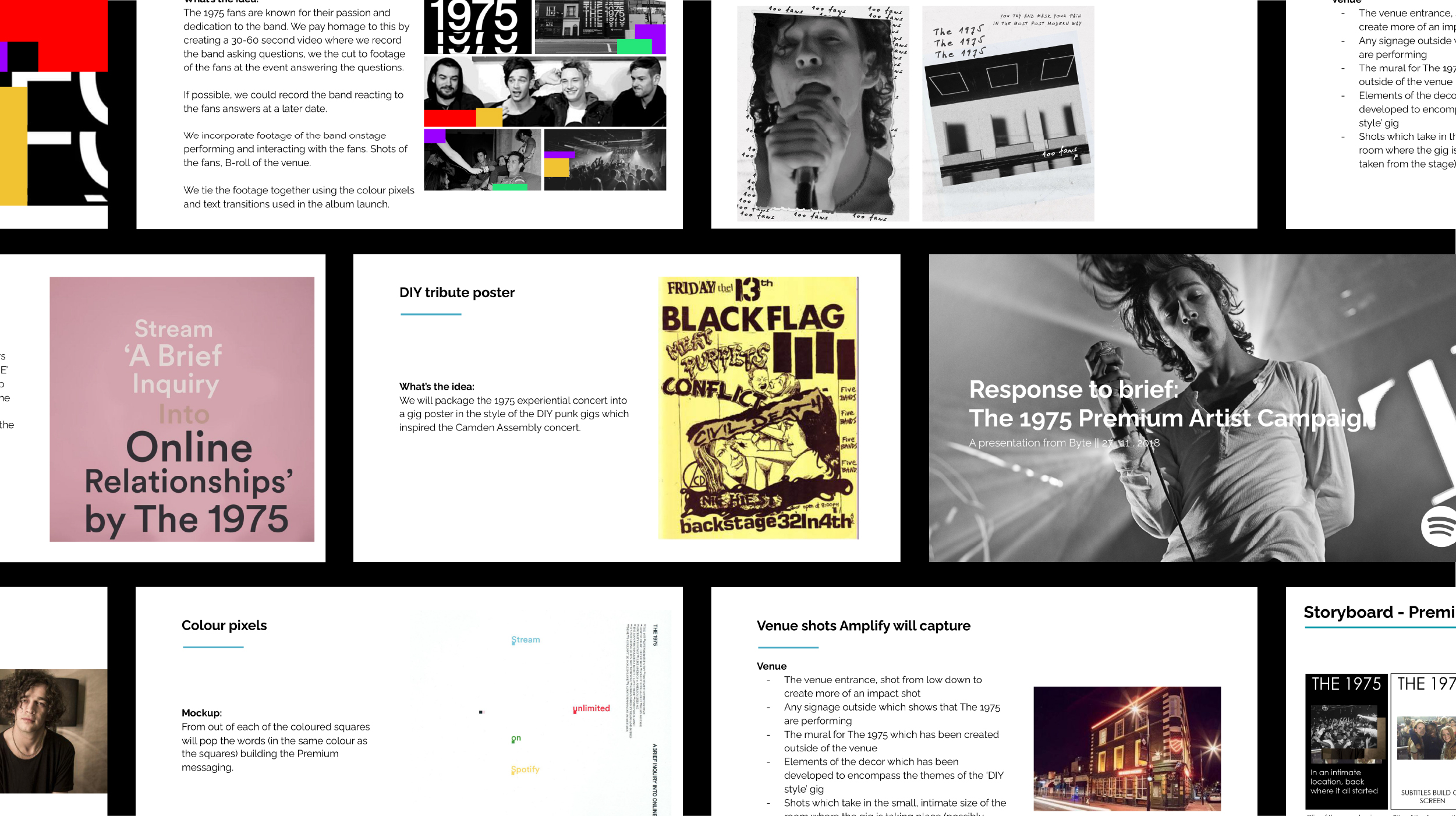Click the green 'on' word in the mockup
The width and height of the screenshot is (1456, 816).
516,739
